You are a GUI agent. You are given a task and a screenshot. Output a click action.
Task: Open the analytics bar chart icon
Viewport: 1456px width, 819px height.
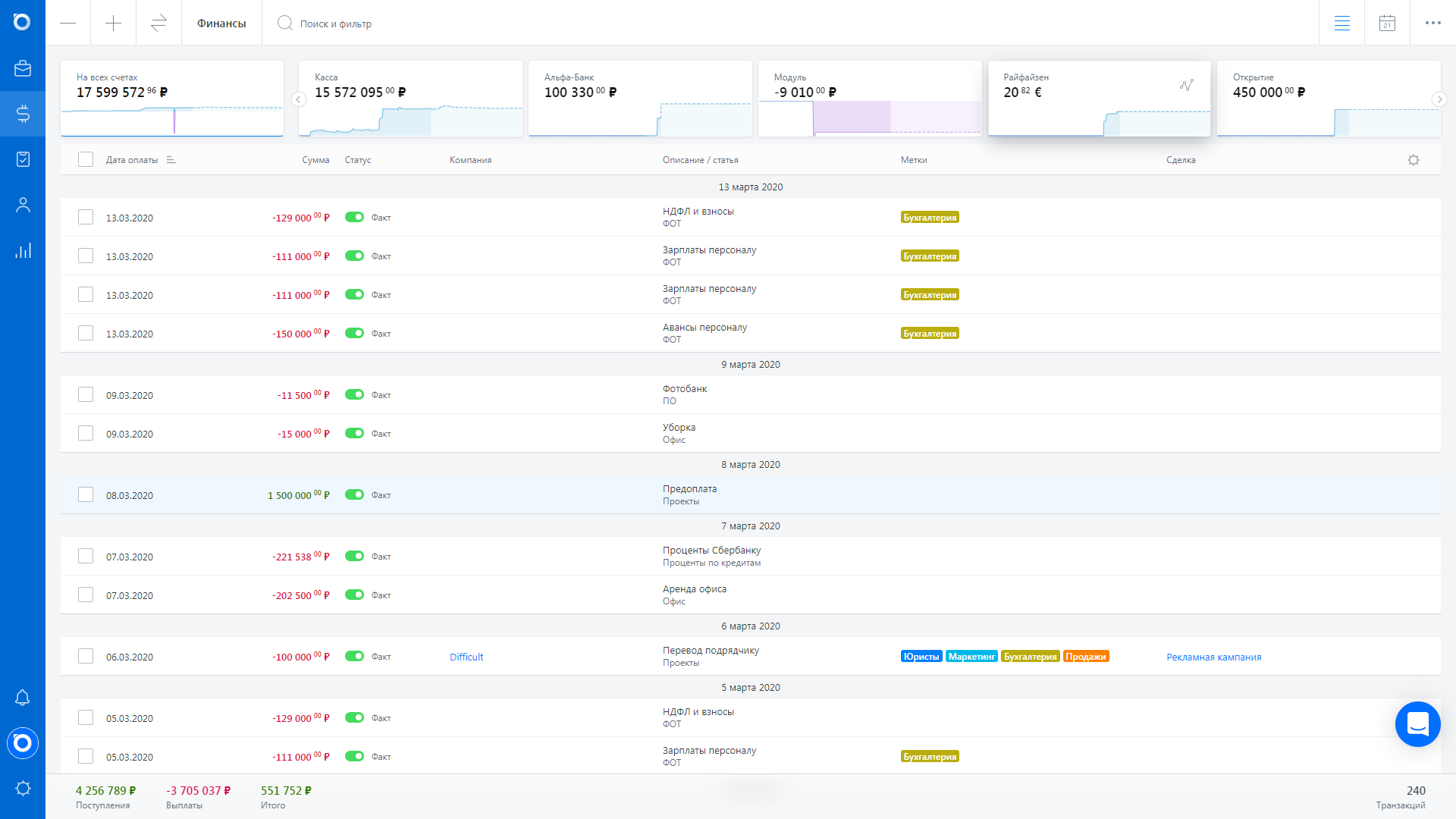pos(23,250)
